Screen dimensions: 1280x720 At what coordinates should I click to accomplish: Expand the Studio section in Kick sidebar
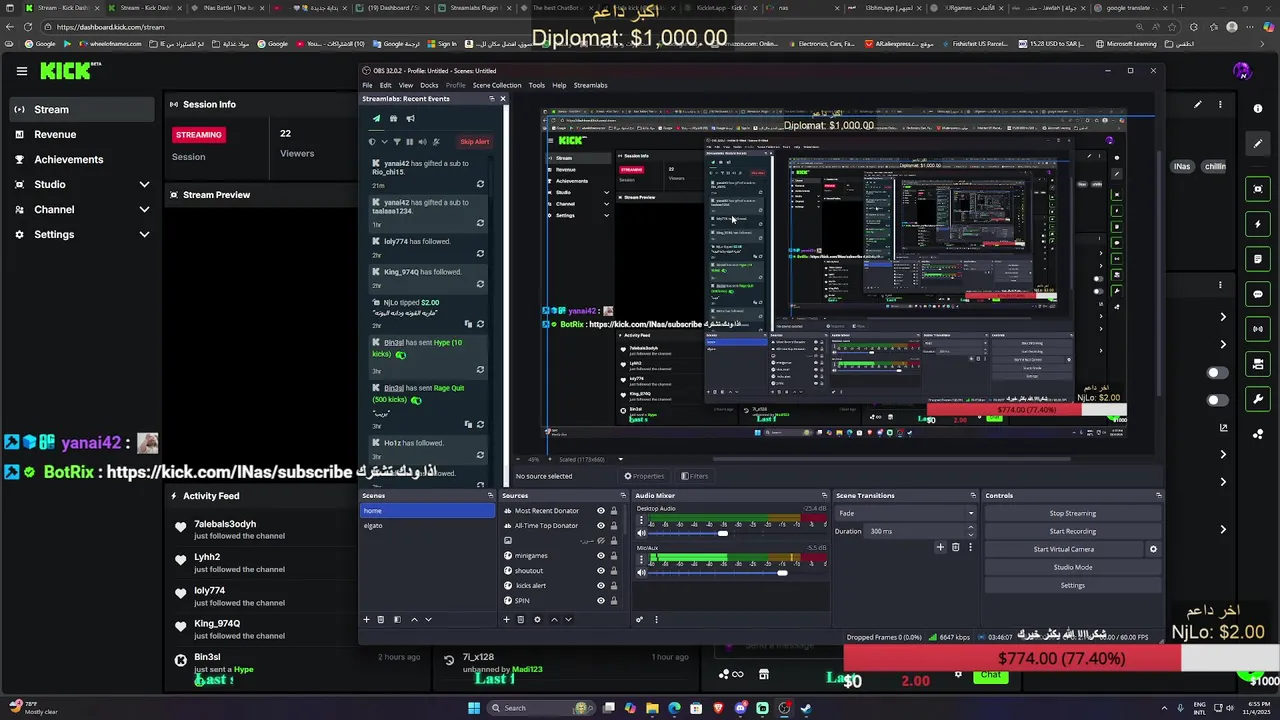pos(144,184)
